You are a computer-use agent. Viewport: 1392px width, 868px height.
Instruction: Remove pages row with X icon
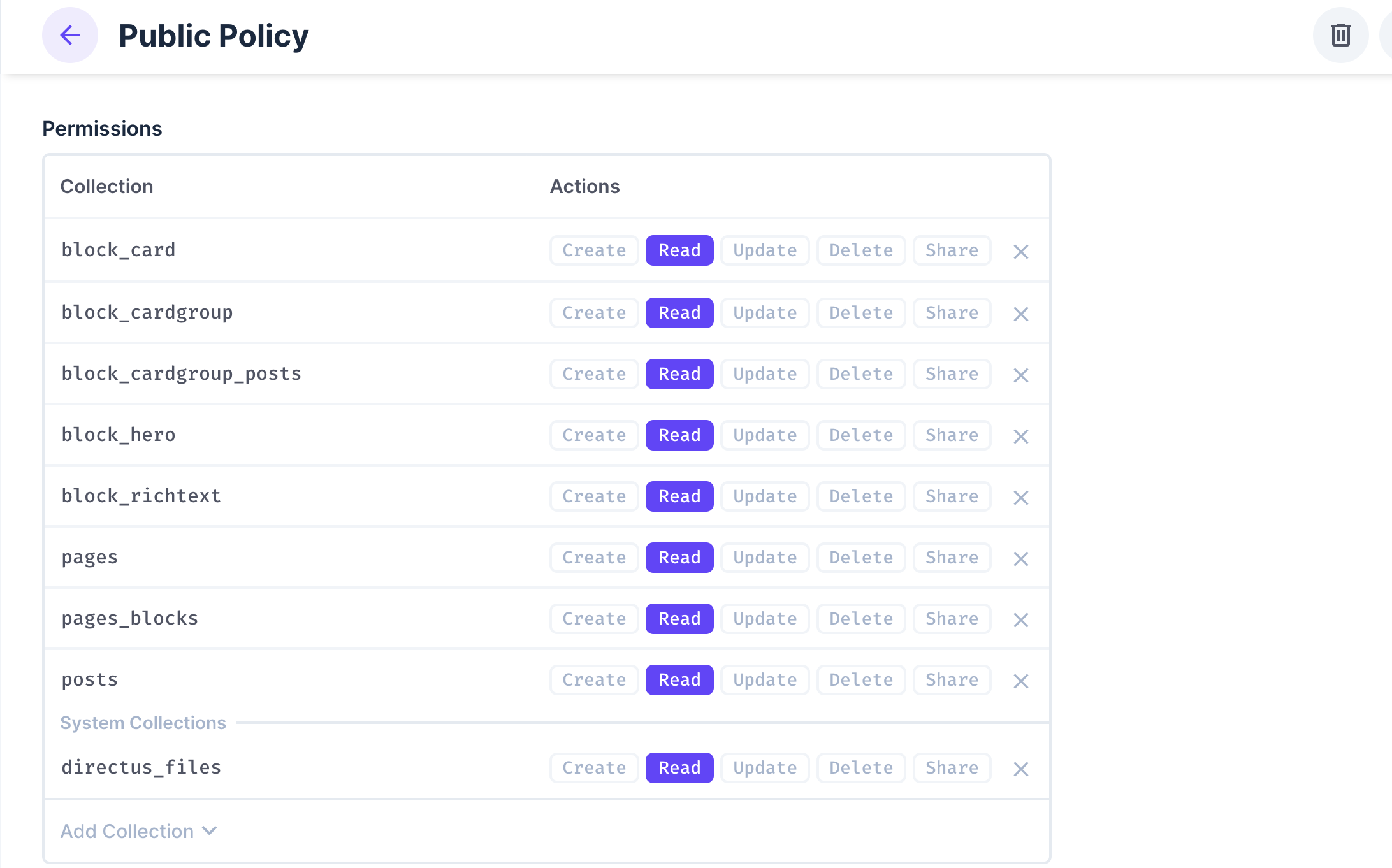[1020, 558]
